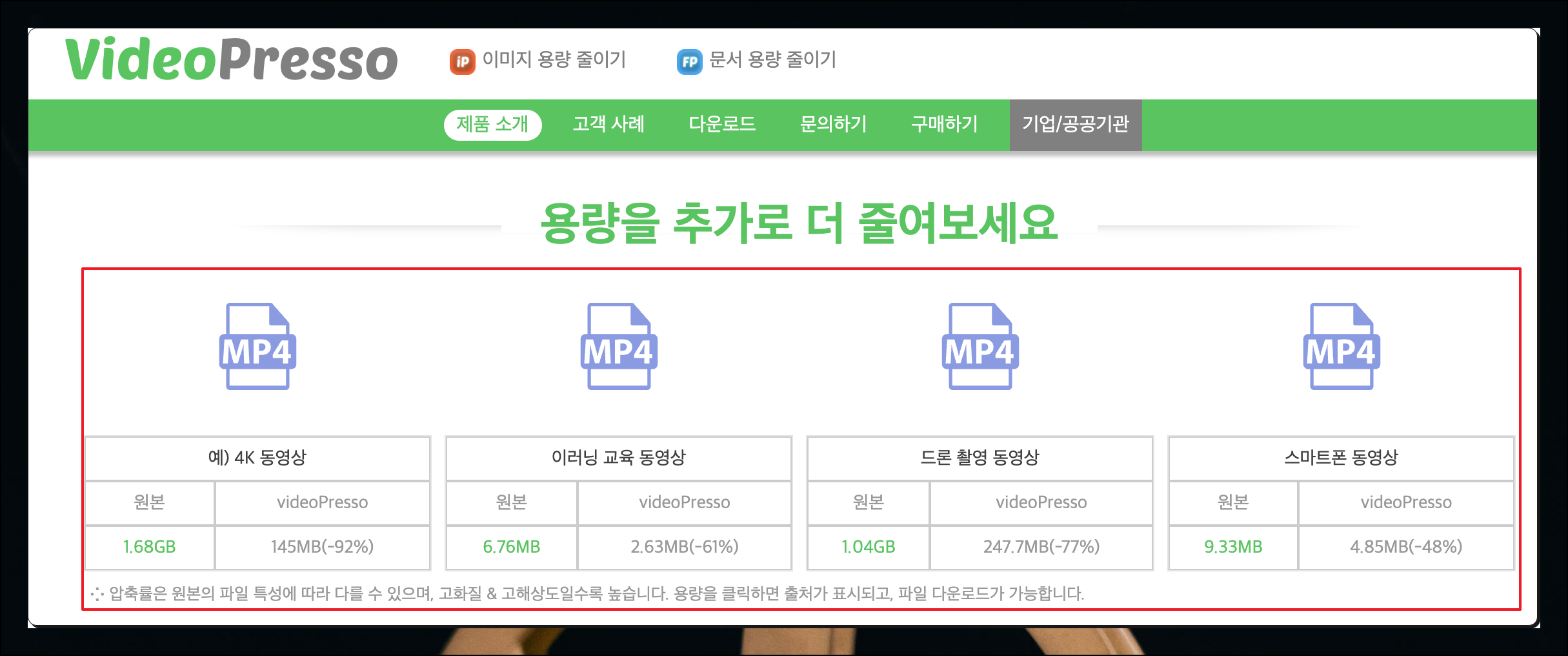Open the 구매하기 menu
Image resolution: width=1568 pixels, height=656 pixels.
[x=945, y=124]
